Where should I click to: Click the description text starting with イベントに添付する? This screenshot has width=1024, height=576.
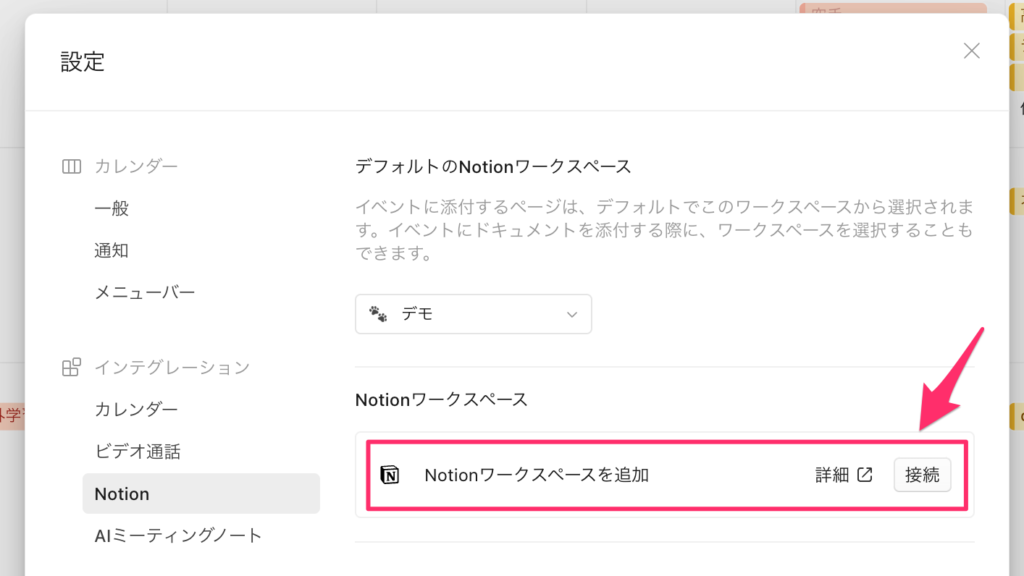pos(665,230)
